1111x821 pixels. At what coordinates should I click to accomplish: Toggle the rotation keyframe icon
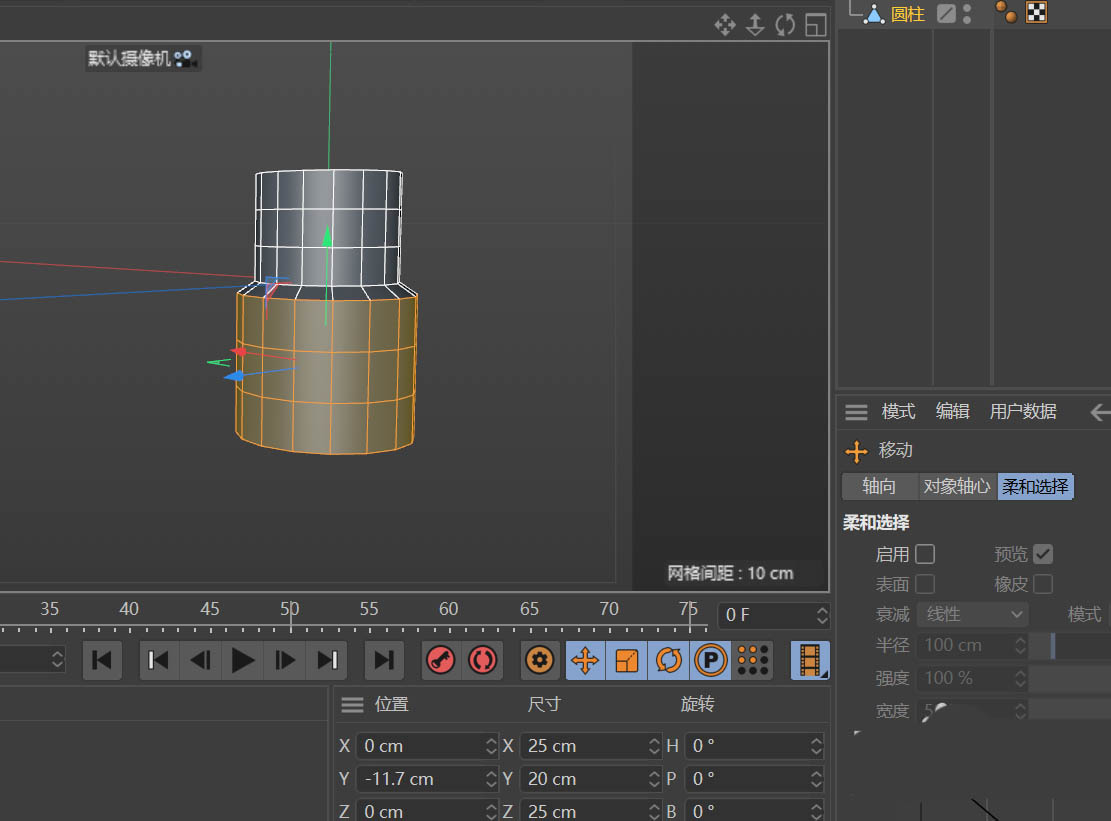click(669, 660)
